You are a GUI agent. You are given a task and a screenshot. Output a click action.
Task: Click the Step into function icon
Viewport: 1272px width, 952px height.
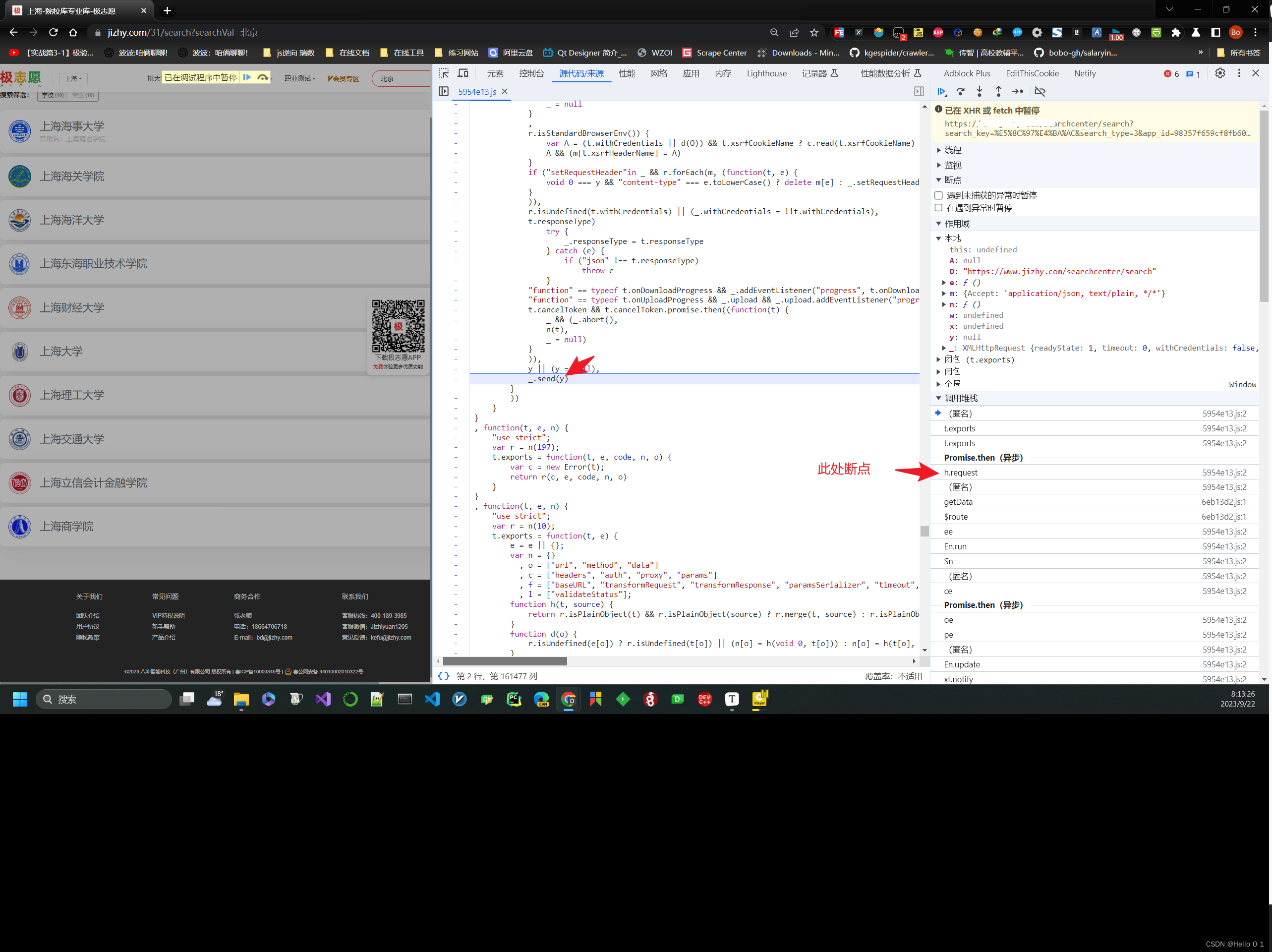click(x=980, y=91)
